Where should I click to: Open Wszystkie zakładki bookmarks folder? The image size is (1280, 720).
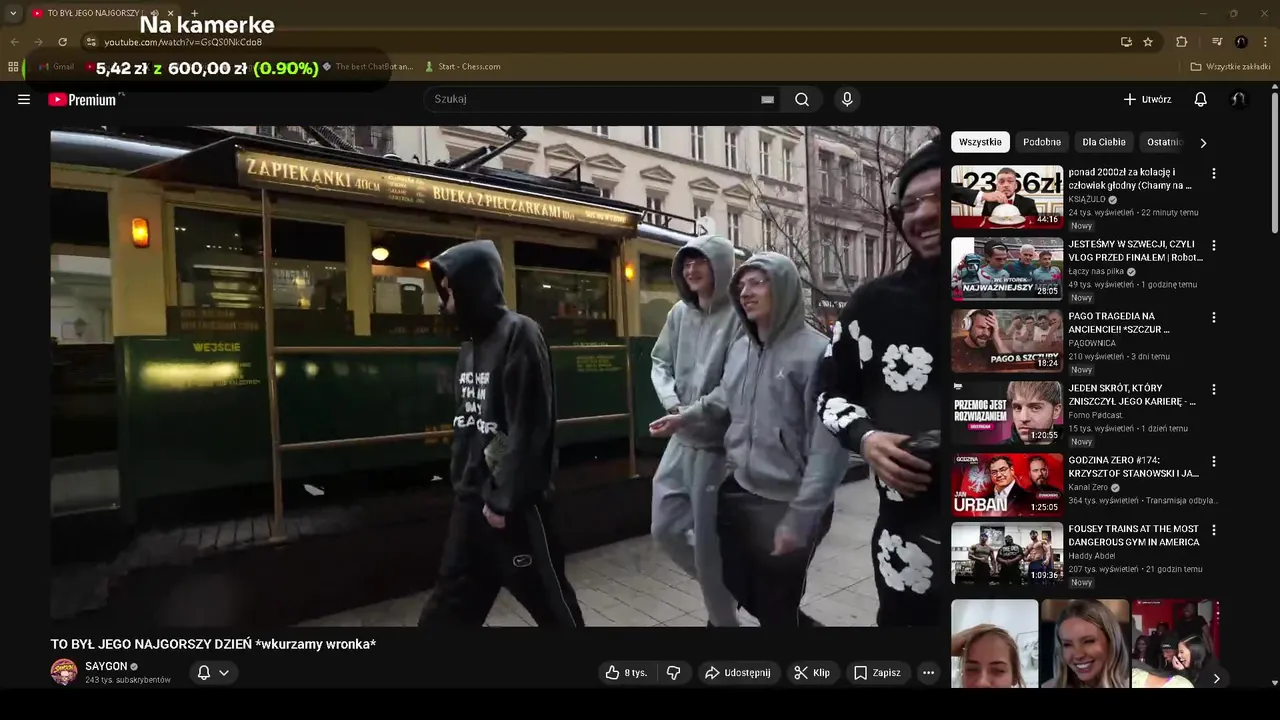1230,67
